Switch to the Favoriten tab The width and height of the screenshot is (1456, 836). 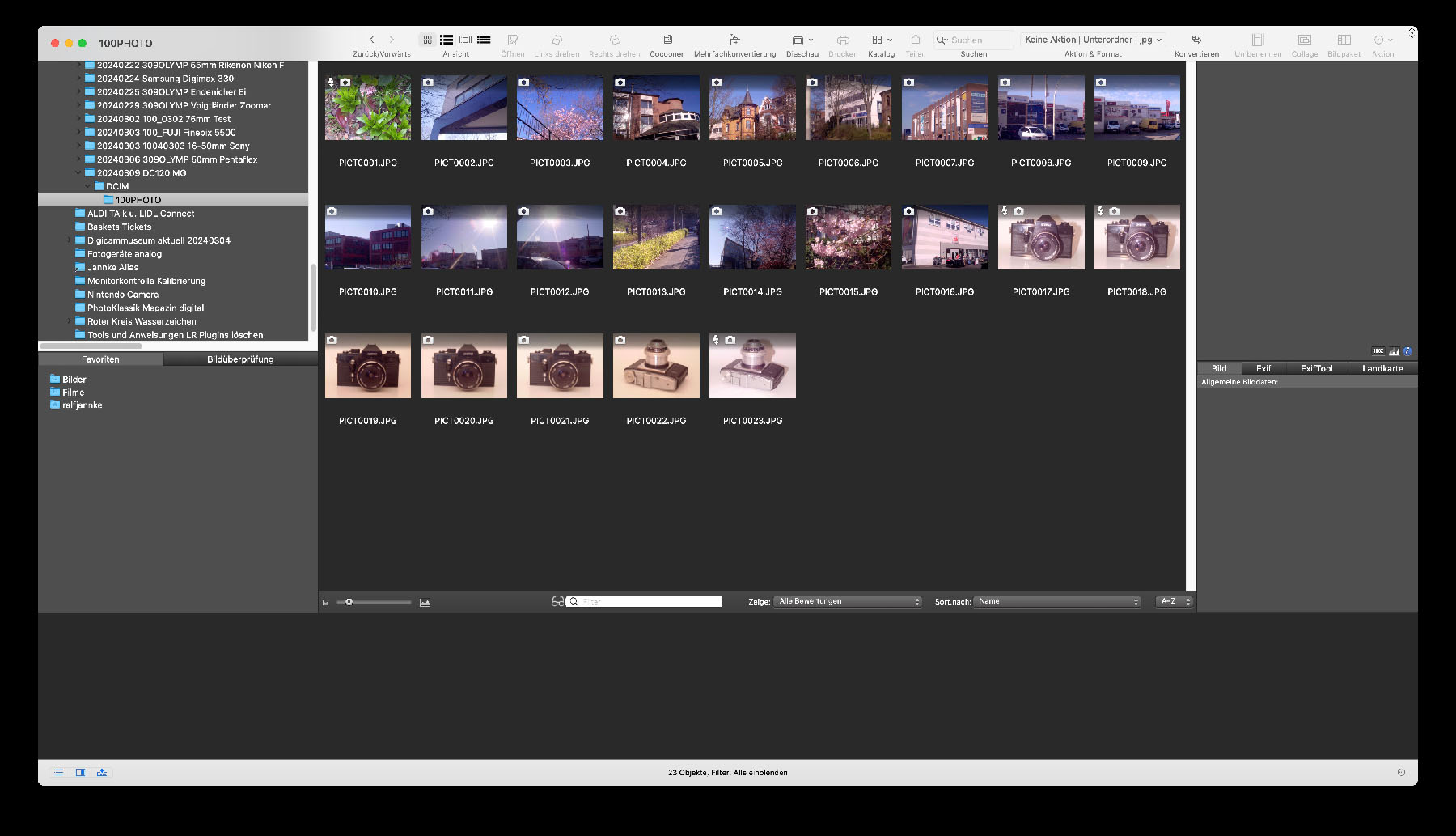(x=100, y=359)
